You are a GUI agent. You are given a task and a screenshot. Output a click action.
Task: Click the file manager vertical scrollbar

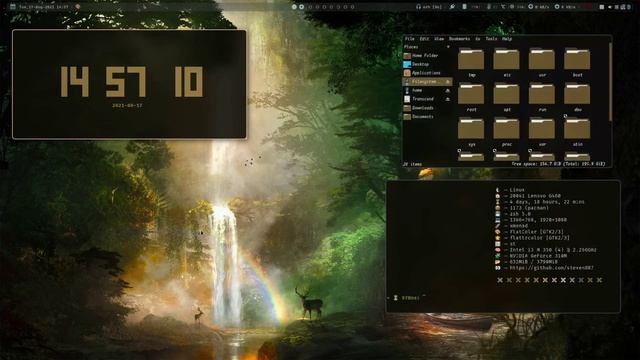click(x=610, y=82)
